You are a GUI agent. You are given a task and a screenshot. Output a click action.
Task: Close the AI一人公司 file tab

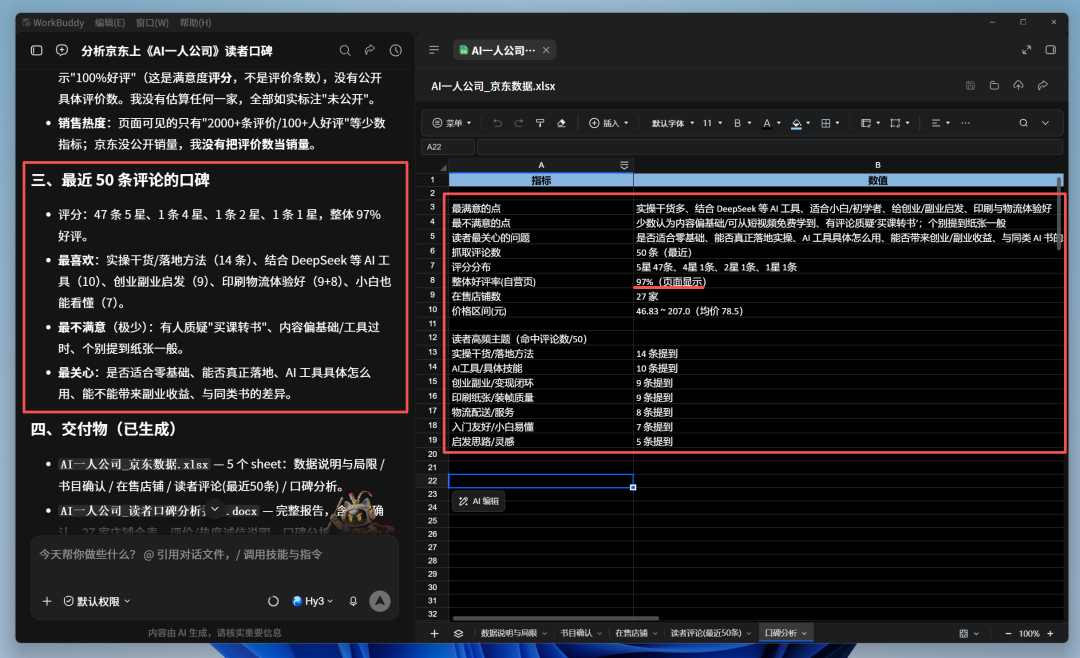coord(546,50)
